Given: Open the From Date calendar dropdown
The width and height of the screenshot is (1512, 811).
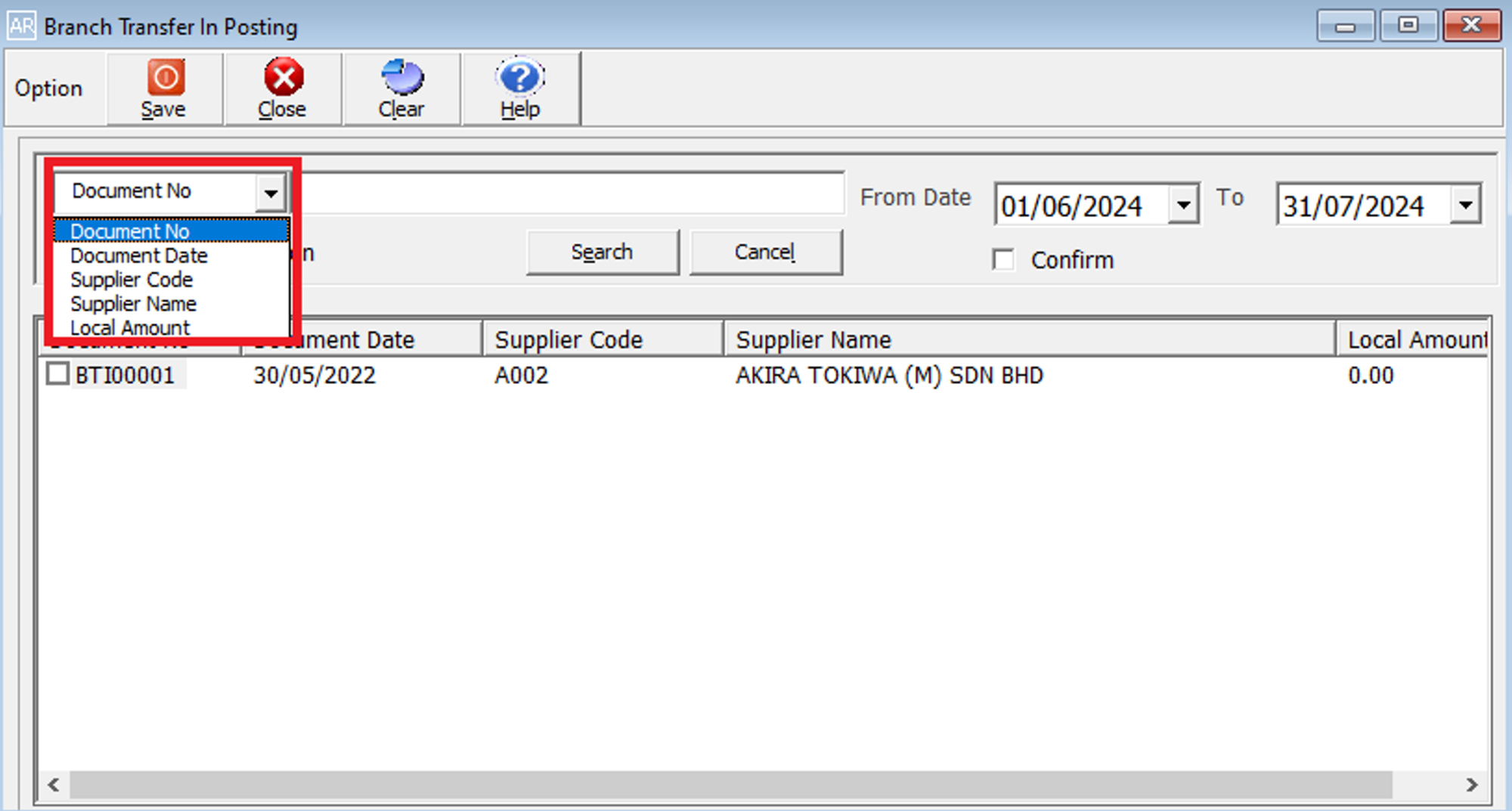Looking at the screenshot, I should click(x=1183, y=205).
